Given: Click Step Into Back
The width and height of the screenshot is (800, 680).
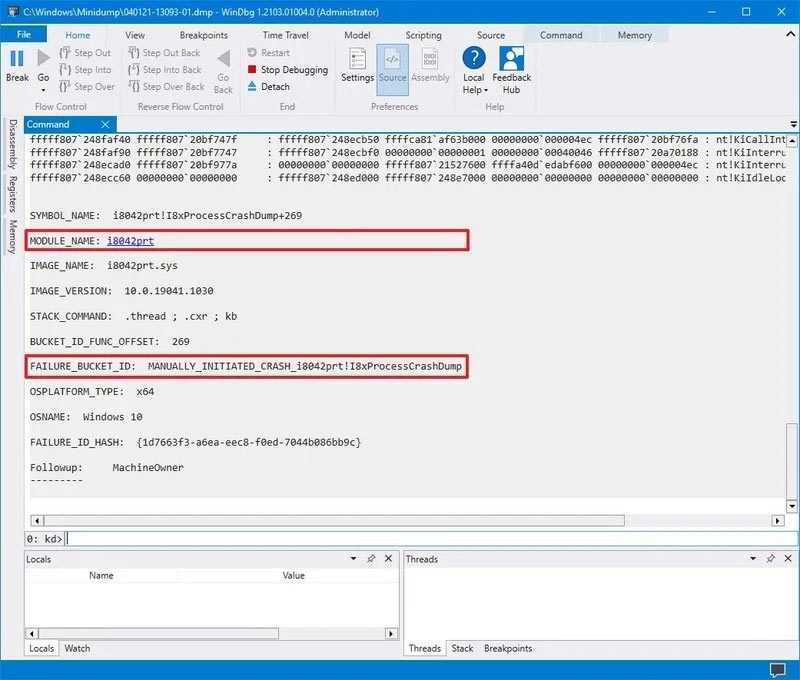Looking at the screenshot, I should (x=165, y=69).
